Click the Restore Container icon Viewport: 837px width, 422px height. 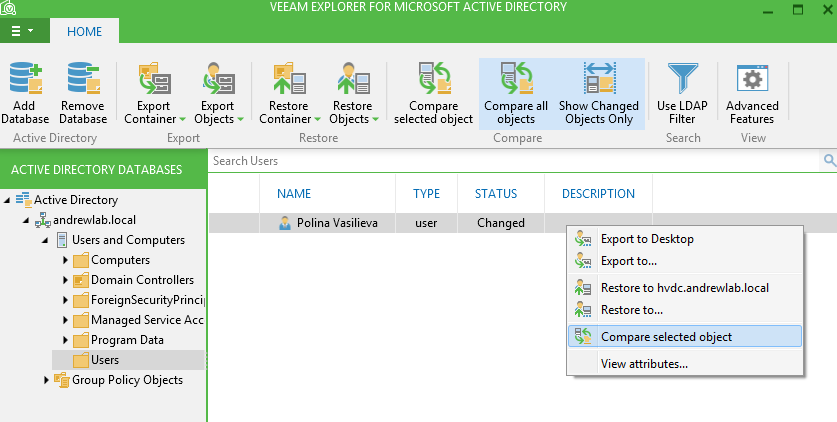[x=289, y=78]
